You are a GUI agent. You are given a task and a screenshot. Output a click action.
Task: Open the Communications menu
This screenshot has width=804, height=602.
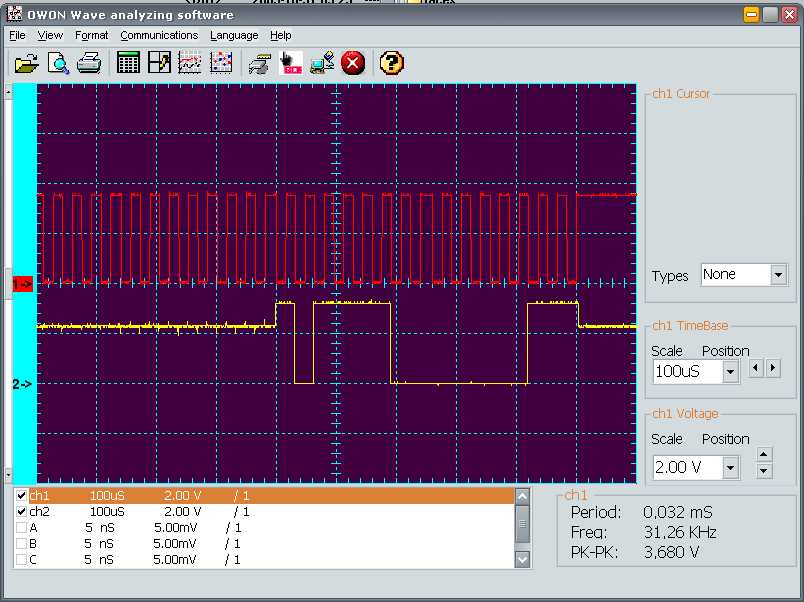coord(159,35)
